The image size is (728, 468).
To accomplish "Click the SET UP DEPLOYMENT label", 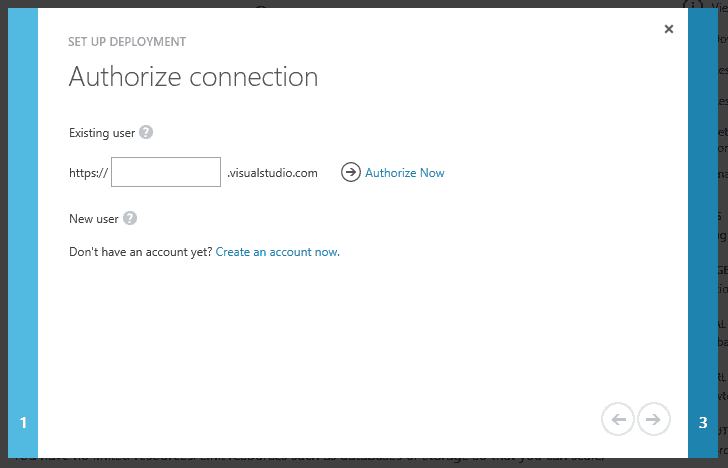I will [127, 42].
